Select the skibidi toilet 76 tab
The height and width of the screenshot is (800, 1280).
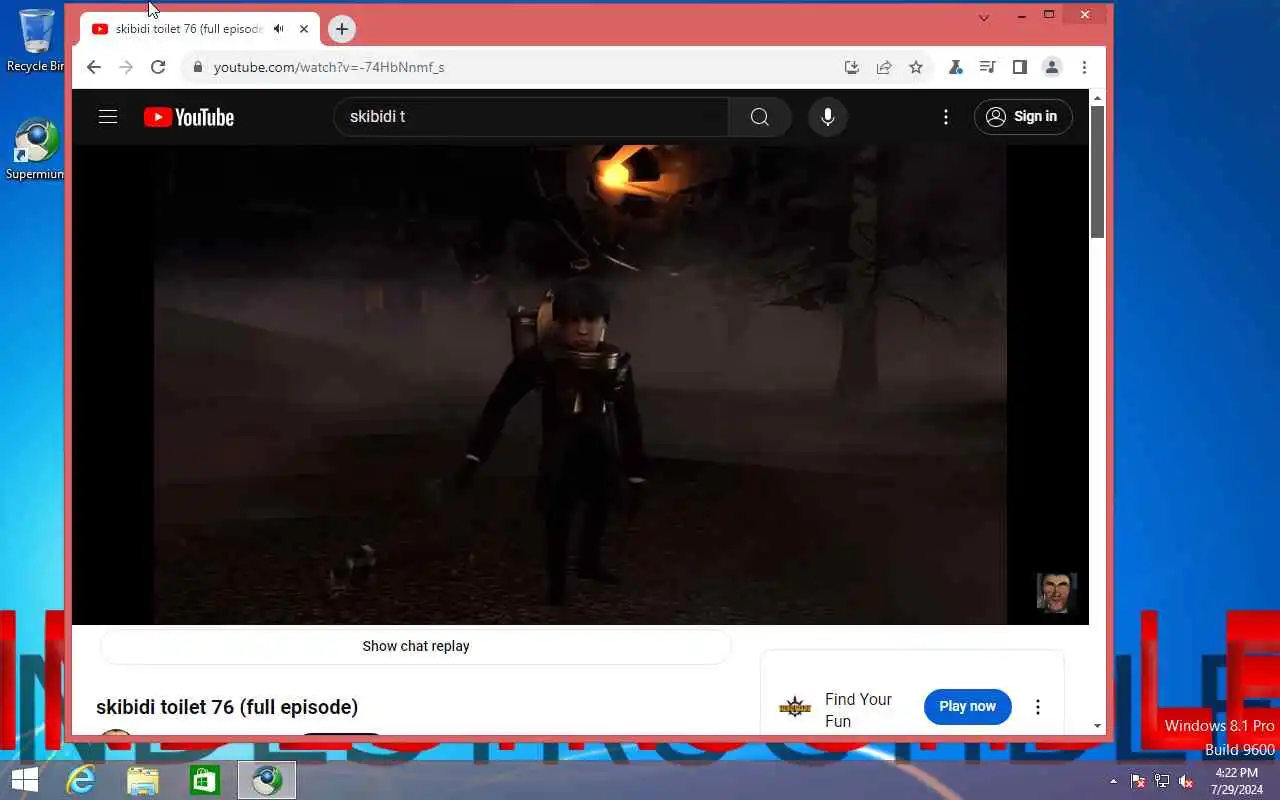point(200,29)
